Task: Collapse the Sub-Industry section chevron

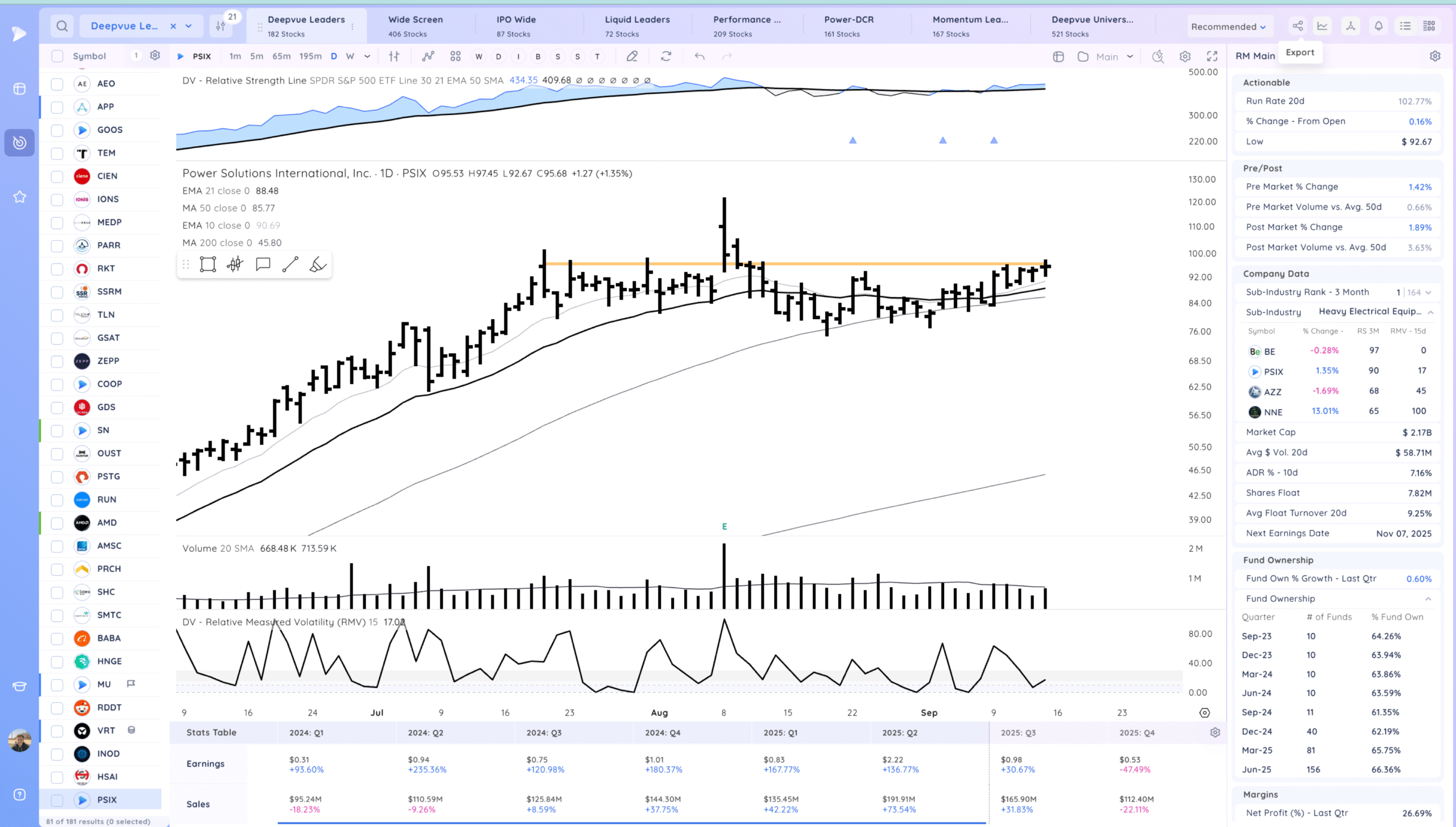Action: pyautogui.click(x=1430, y=312)
